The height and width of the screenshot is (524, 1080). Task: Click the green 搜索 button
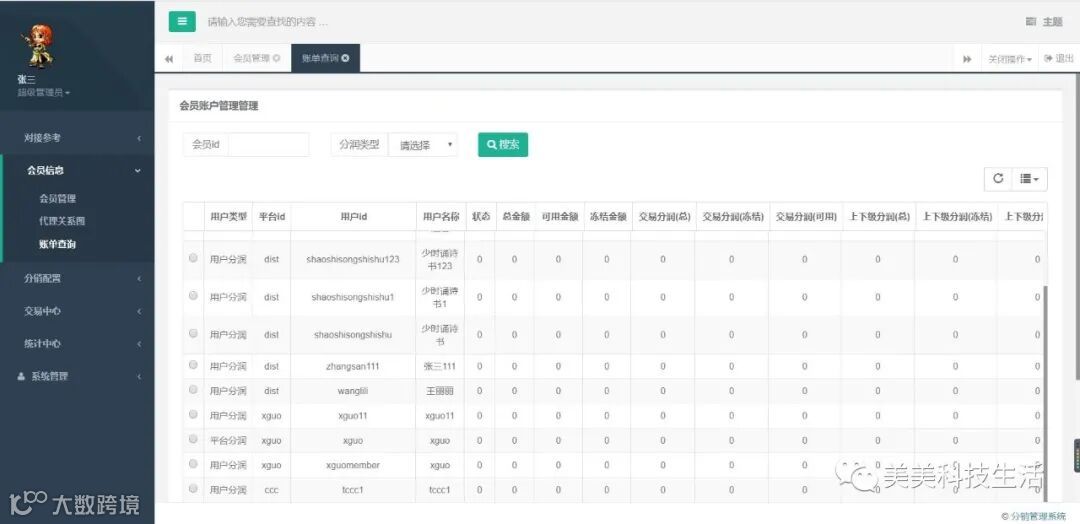coord(503,145)
